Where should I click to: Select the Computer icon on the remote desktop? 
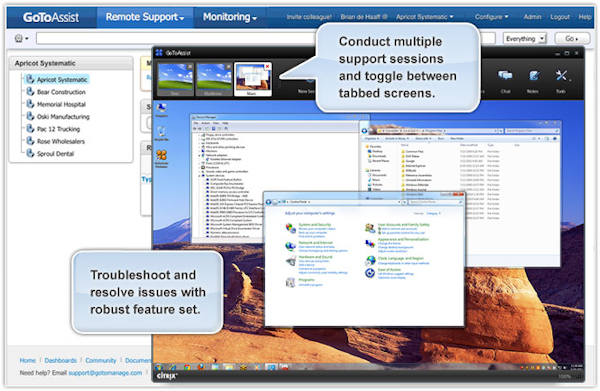click(161, 110)
